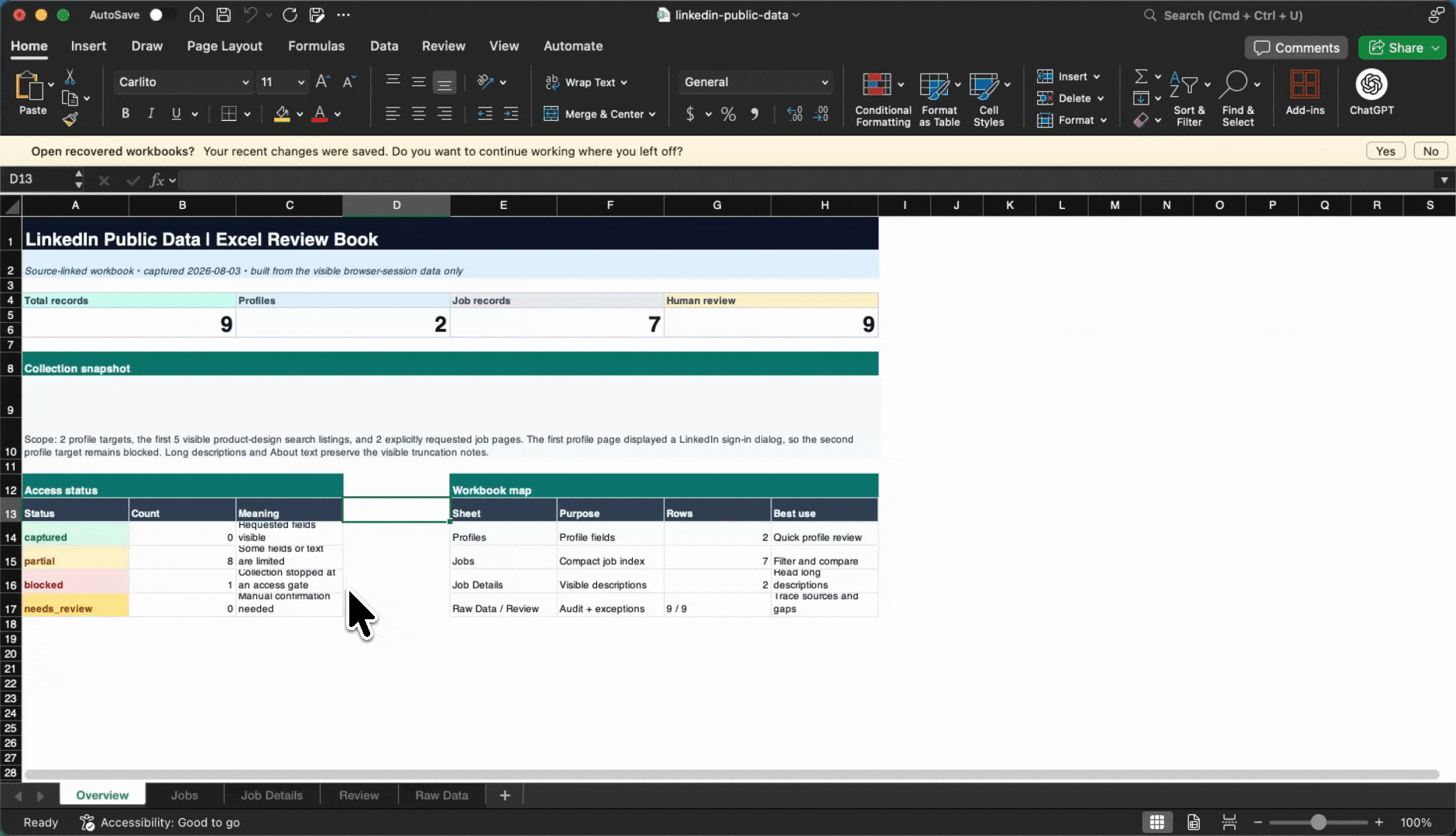The width and height of the screenshot is (1456, 836).
Task: Click the Increase Indent icon
Action: 511,115
